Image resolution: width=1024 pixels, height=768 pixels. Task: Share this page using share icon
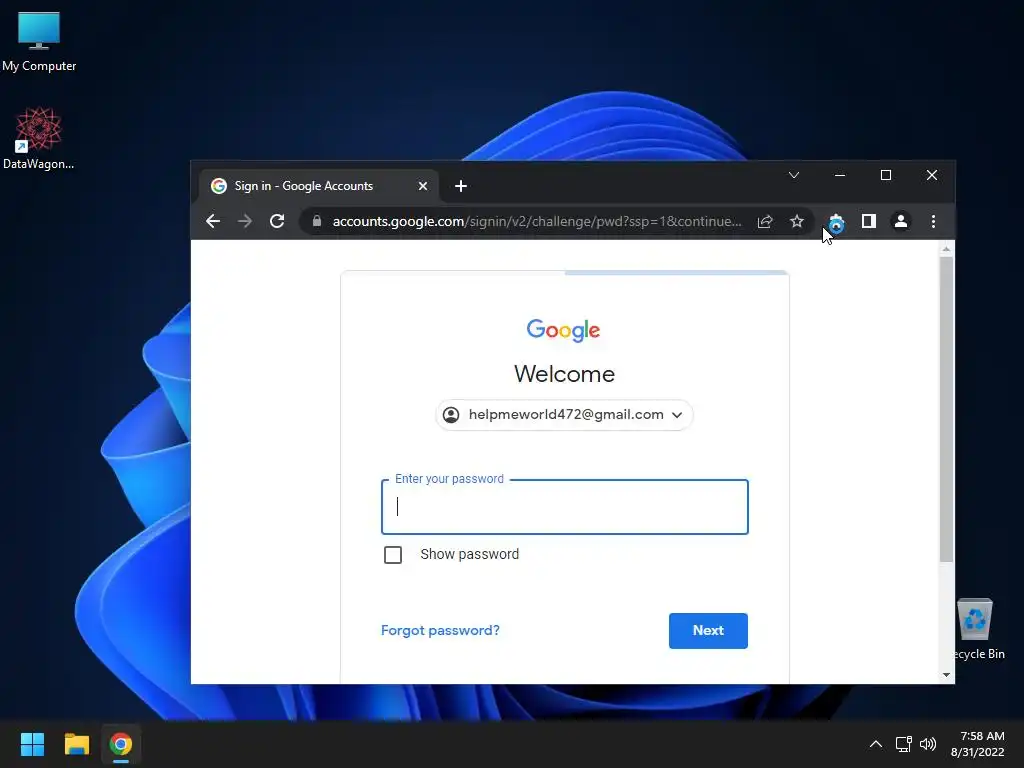click(765, 221)
